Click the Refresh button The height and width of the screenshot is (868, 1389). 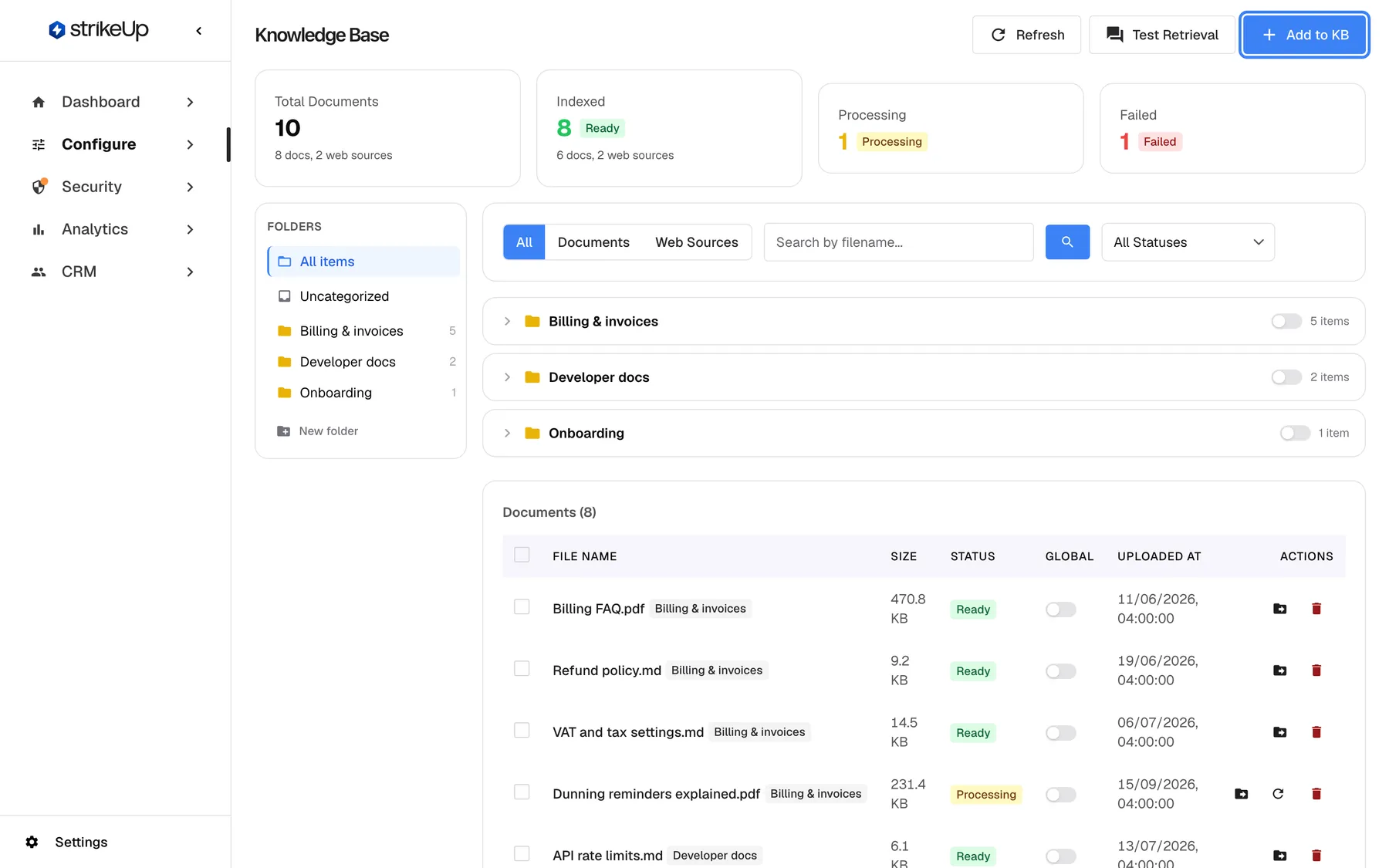click(1026, 35)
